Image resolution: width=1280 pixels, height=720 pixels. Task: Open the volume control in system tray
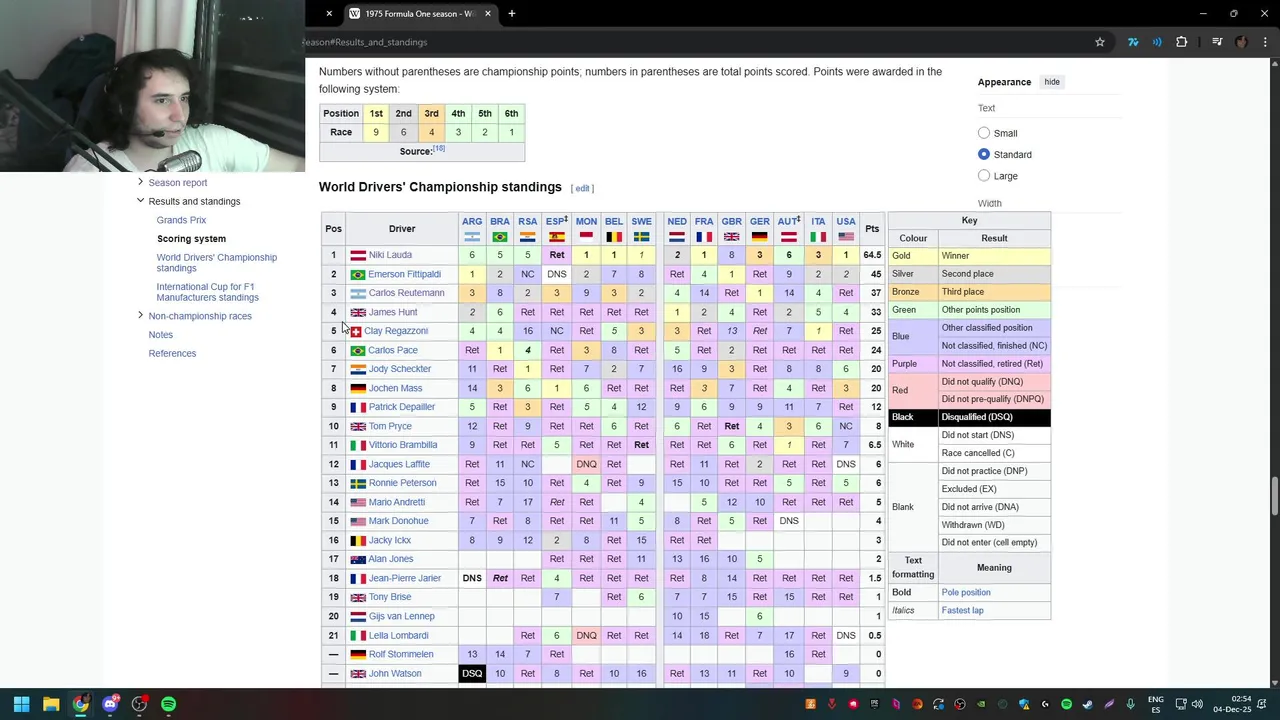coord(1197,704)
